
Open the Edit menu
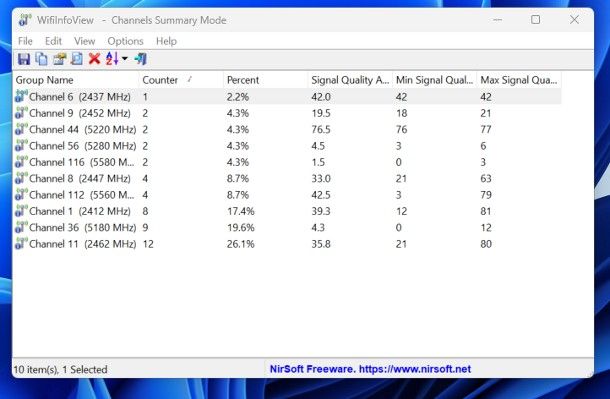click(x=53, y=41)
